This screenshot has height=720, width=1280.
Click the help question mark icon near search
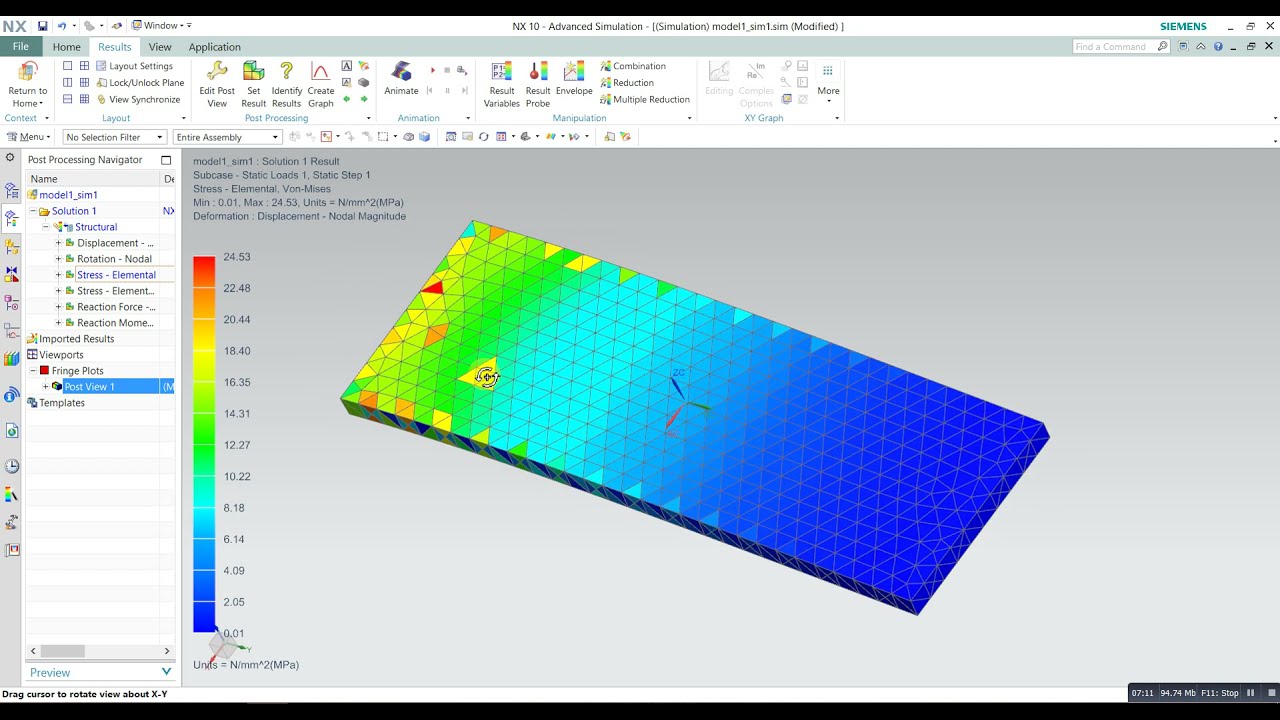[x=1218, y=46]
